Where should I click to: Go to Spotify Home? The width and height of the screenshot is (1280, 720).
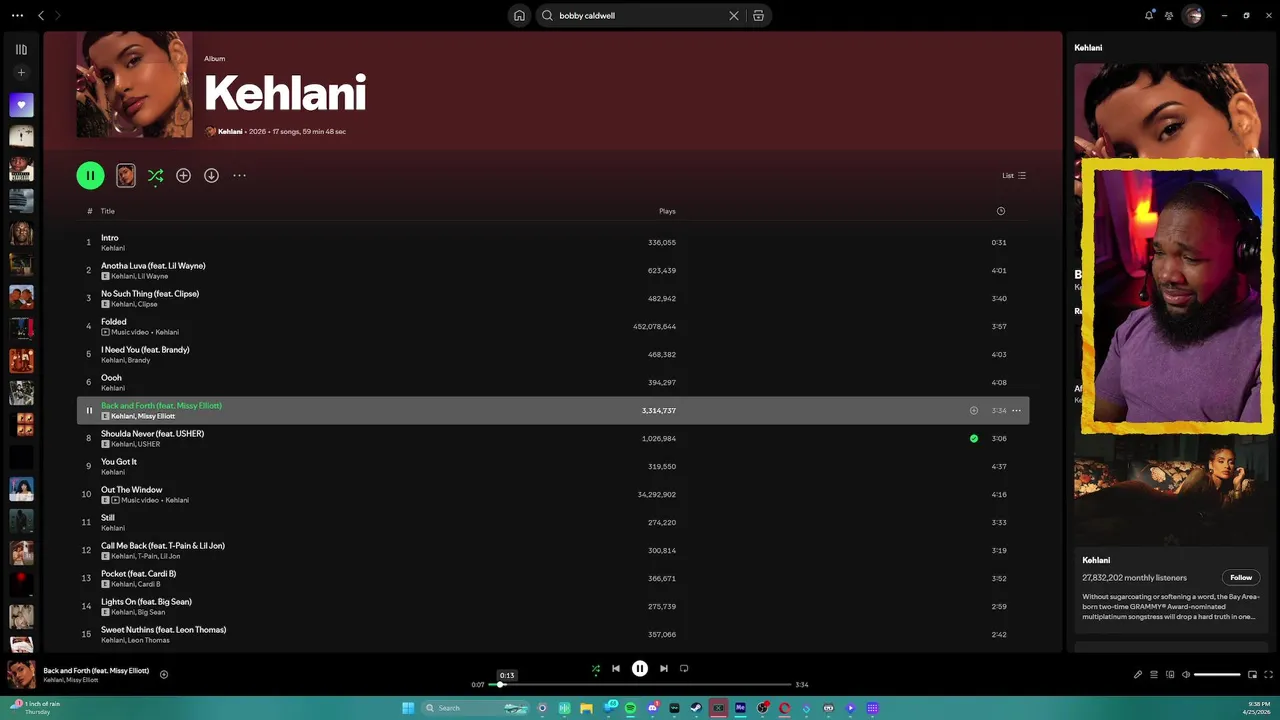[x=519, y=15]
